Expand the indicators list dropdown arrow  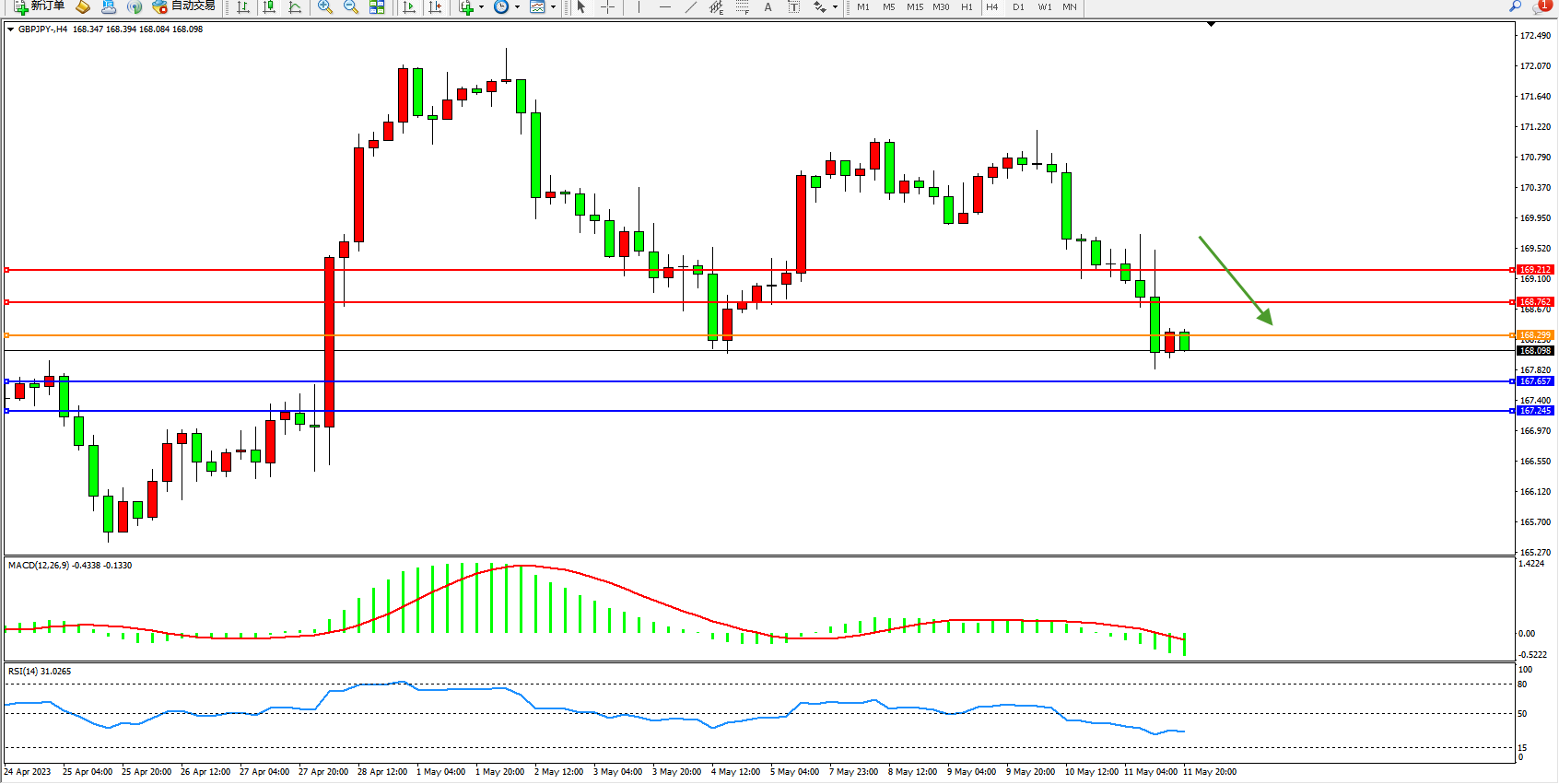coord(481,7)
